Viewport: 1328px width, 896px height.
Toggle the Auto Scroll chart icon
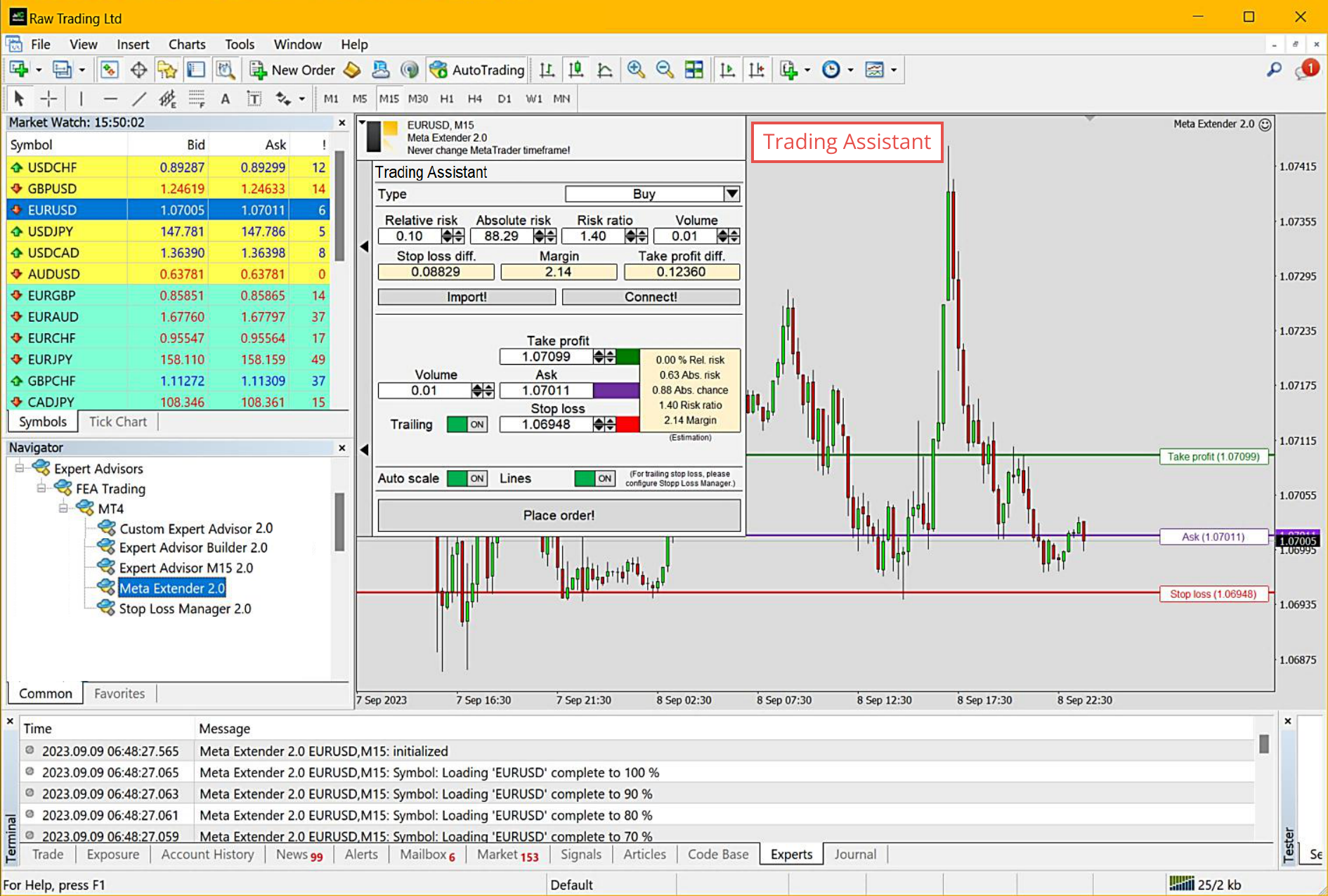coord(727,70)
